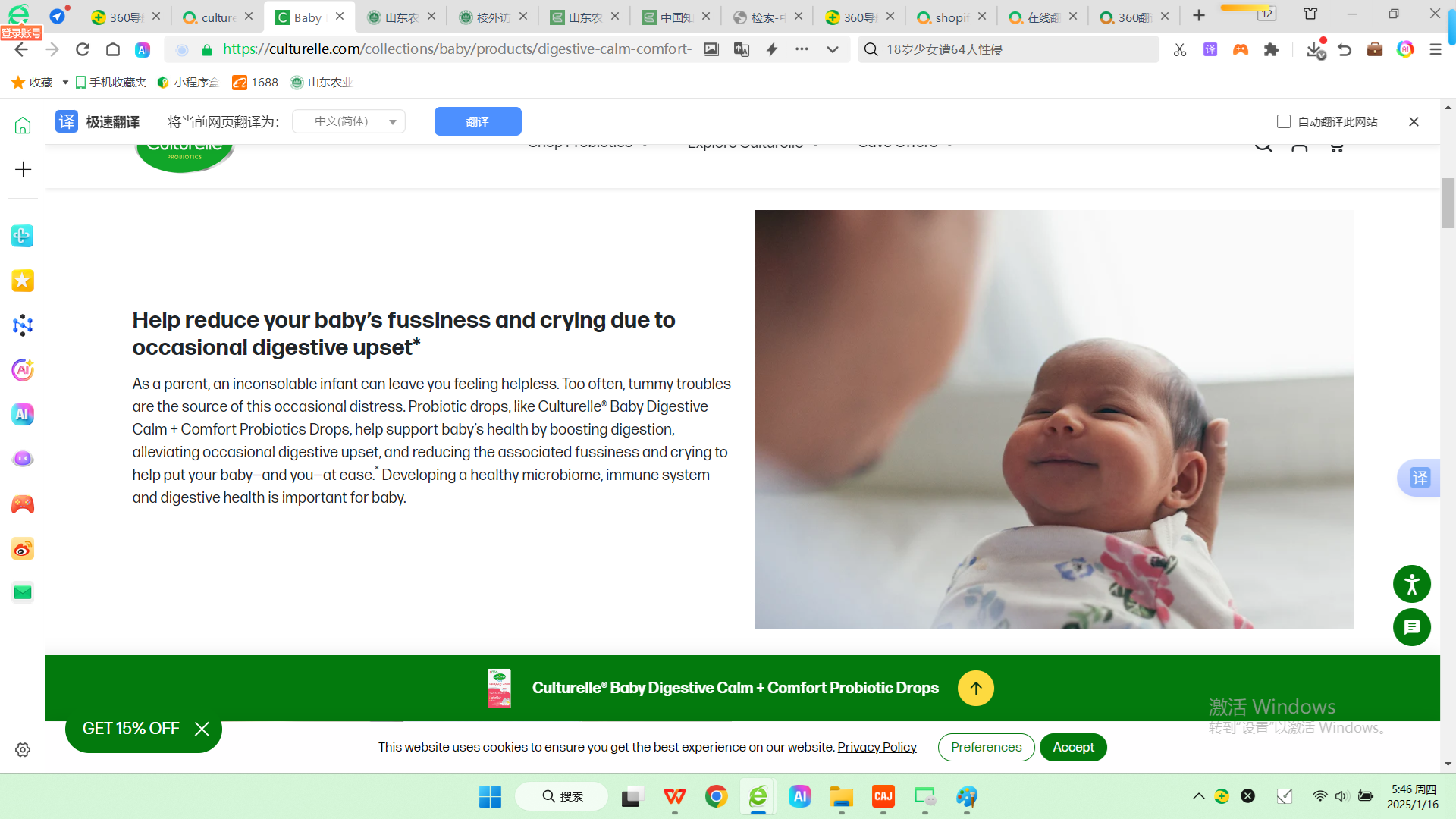Show hidden system tray icons
The height and width of the screenshot is (819, 1456).
pyautogui.click(x=1198, y=796)
